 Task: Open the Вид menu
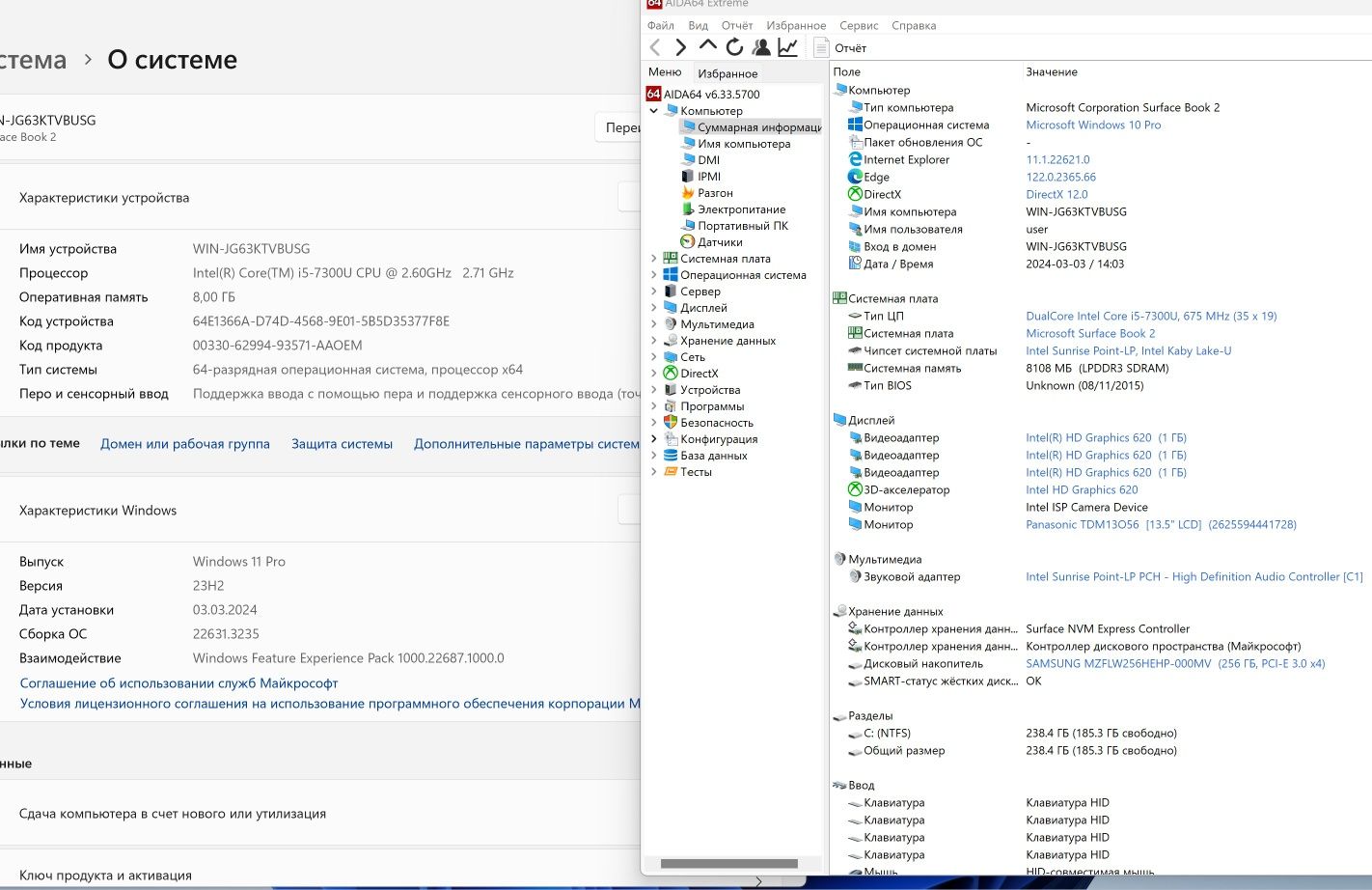699,25
